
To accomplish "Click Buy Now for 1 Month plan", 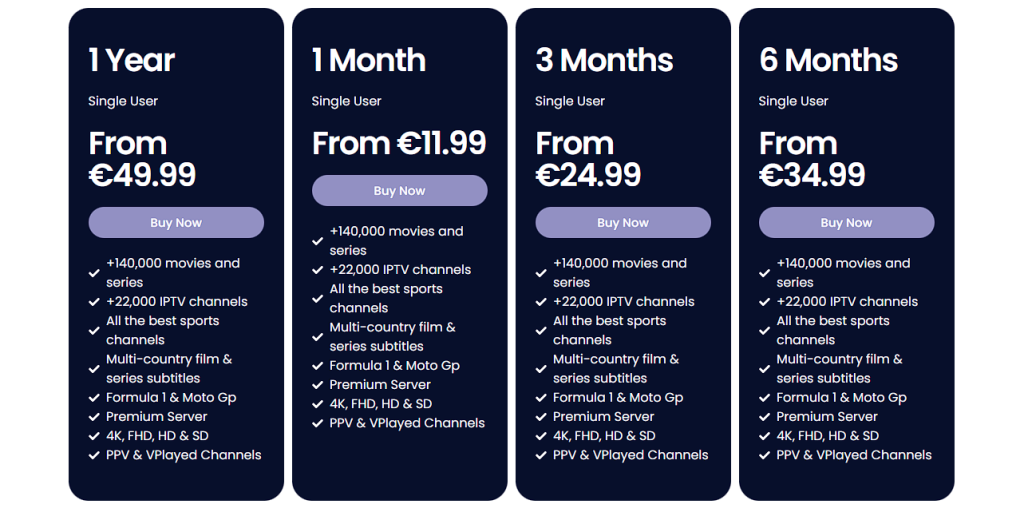I will [399, 191].
